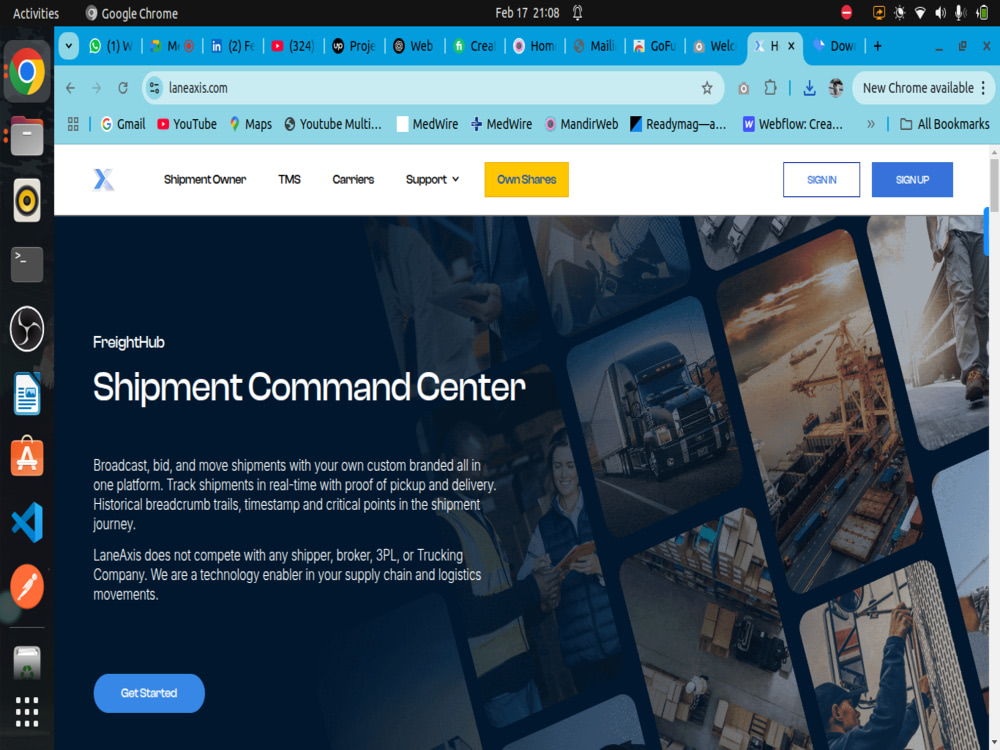Open the Webflow: Crea... bookmark

tap(793, 124)
